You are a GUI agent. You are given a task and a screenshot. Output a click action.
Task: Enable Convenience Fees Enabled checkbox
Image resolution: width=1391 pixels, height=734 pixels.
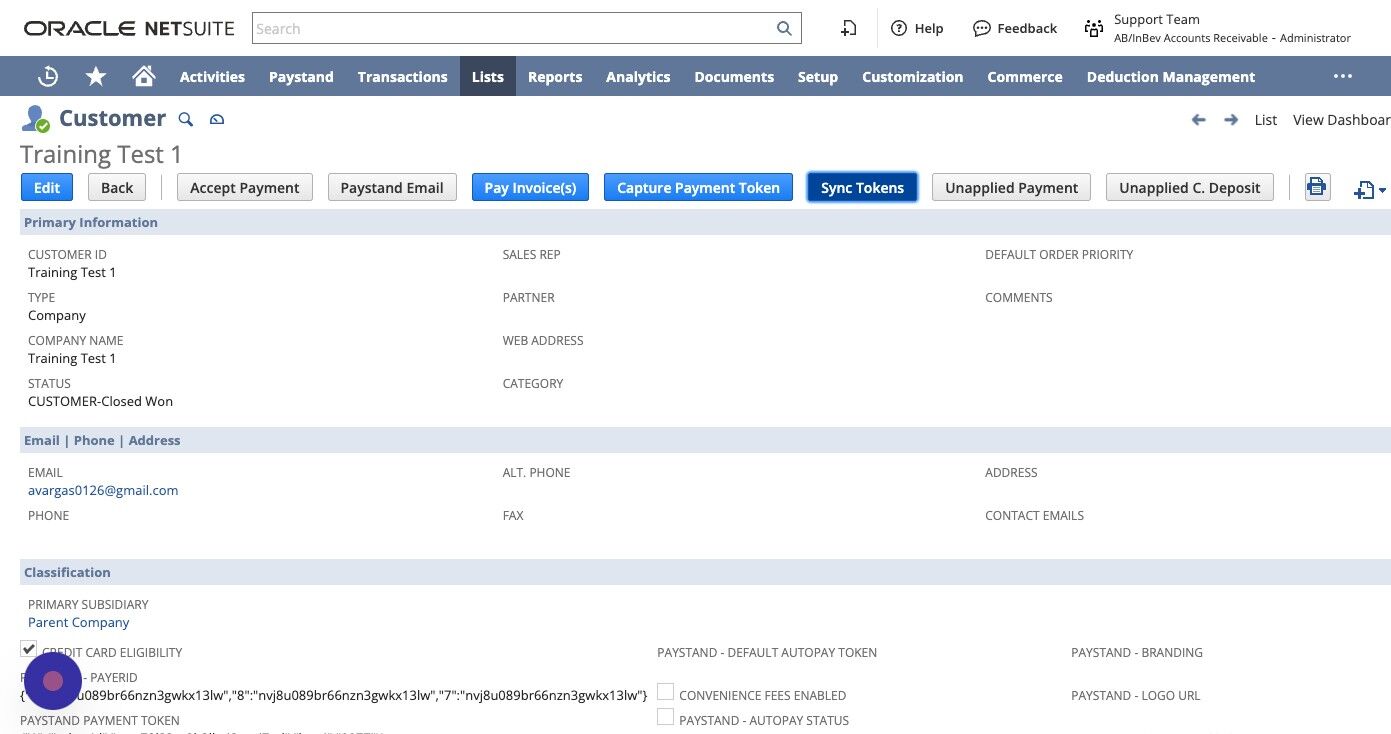(665, 692)
